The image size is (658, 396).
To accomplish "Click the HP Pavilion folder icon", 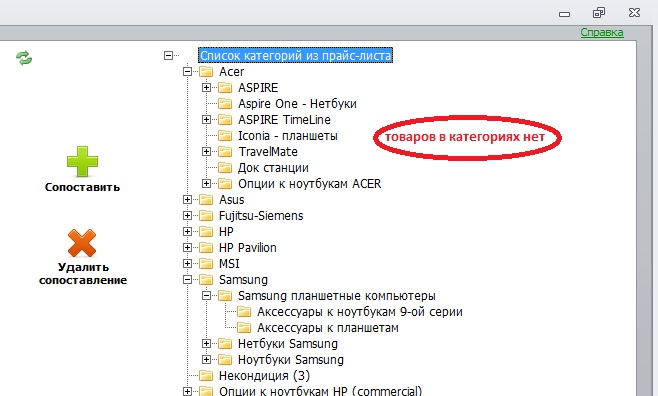I will point(206,248).
